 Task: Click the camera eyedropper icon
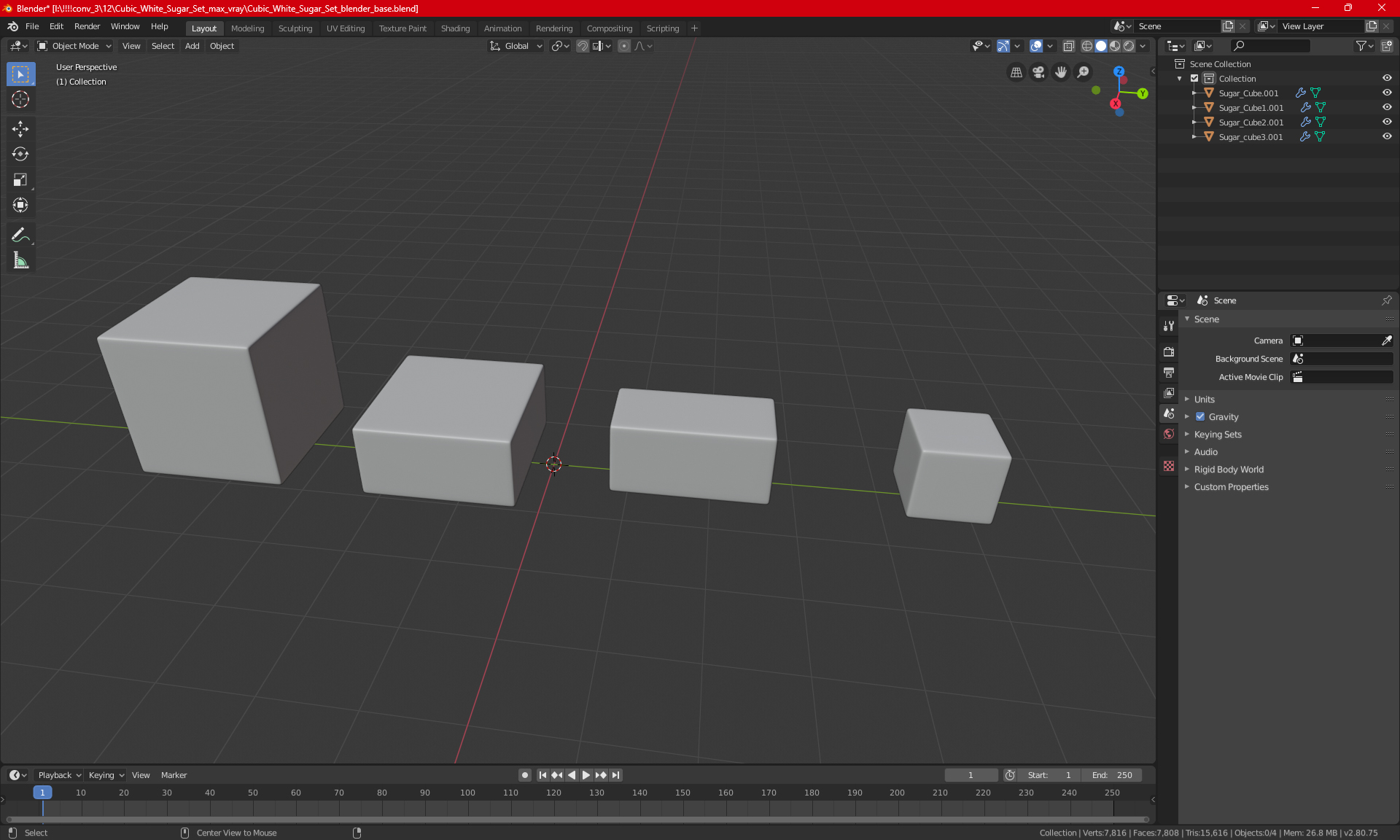click(1386, 341)
